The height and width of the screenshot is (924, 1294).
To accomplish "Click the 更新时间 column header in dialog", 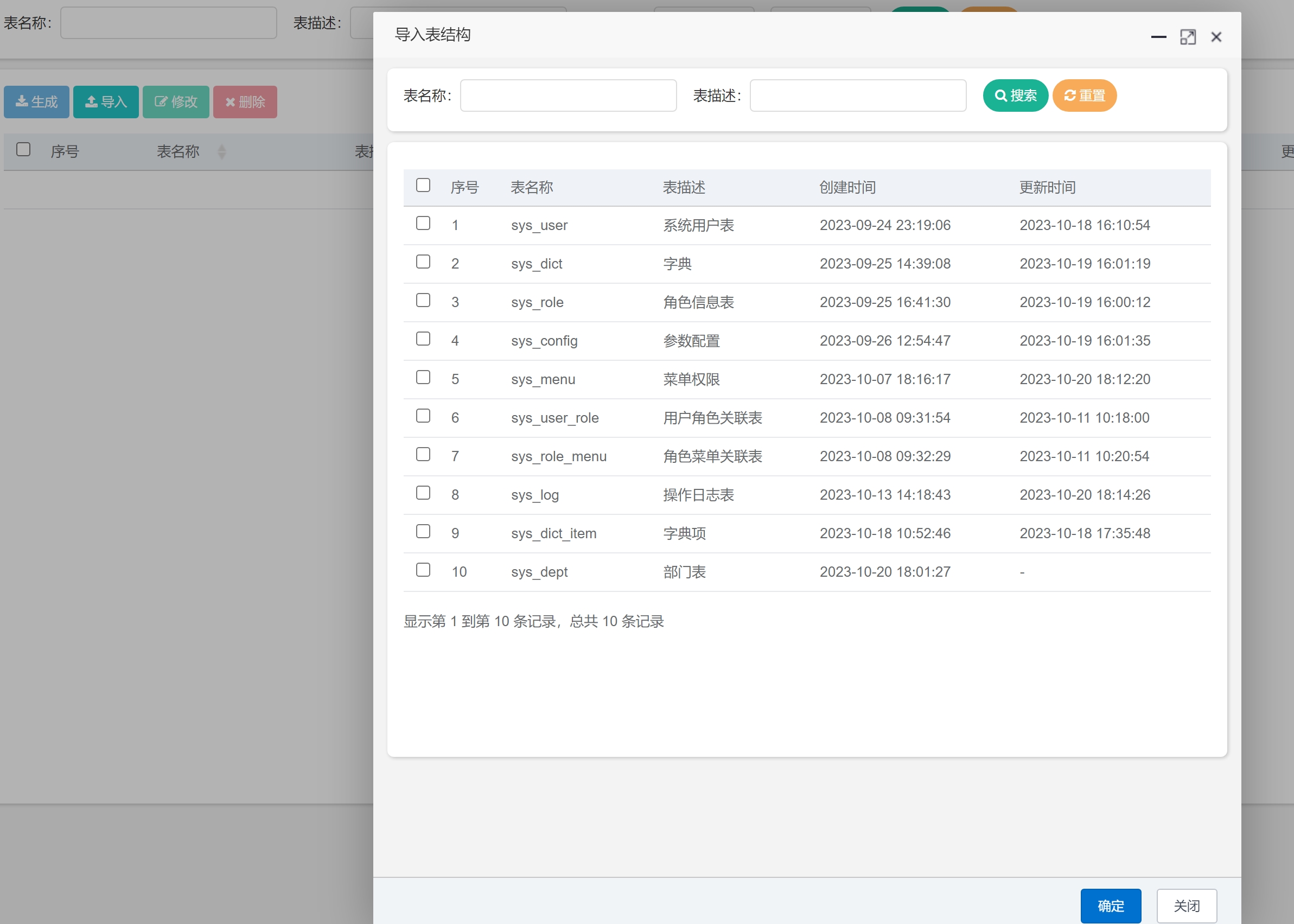I will coord(1047,187).
